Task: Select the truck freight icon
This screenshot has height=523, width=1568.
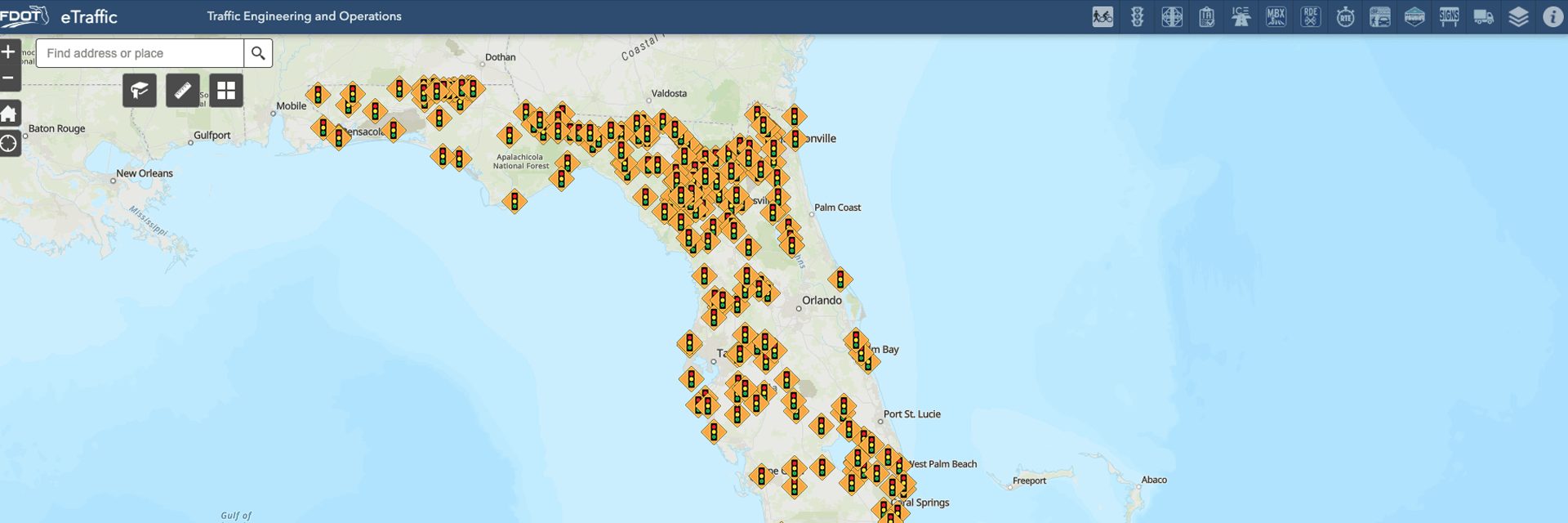Action: pyautogui.click(x=1484, y=16)
